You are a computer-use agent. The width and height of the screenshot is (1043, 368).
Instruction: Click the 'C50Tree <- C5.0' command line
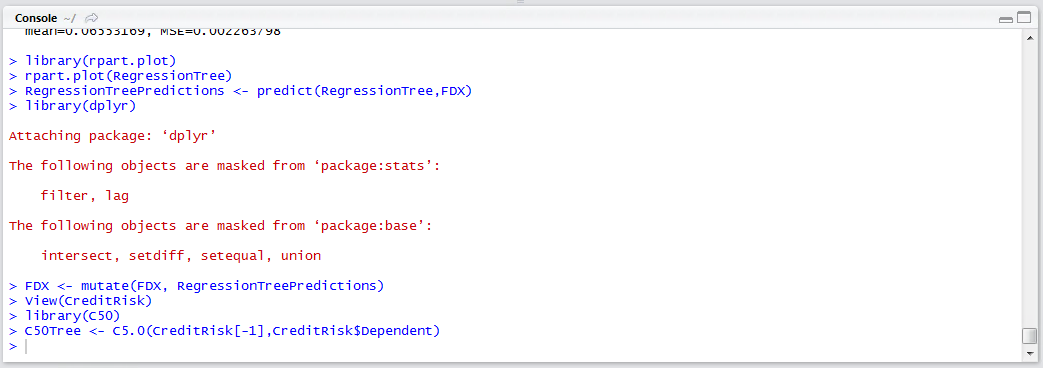225,331
